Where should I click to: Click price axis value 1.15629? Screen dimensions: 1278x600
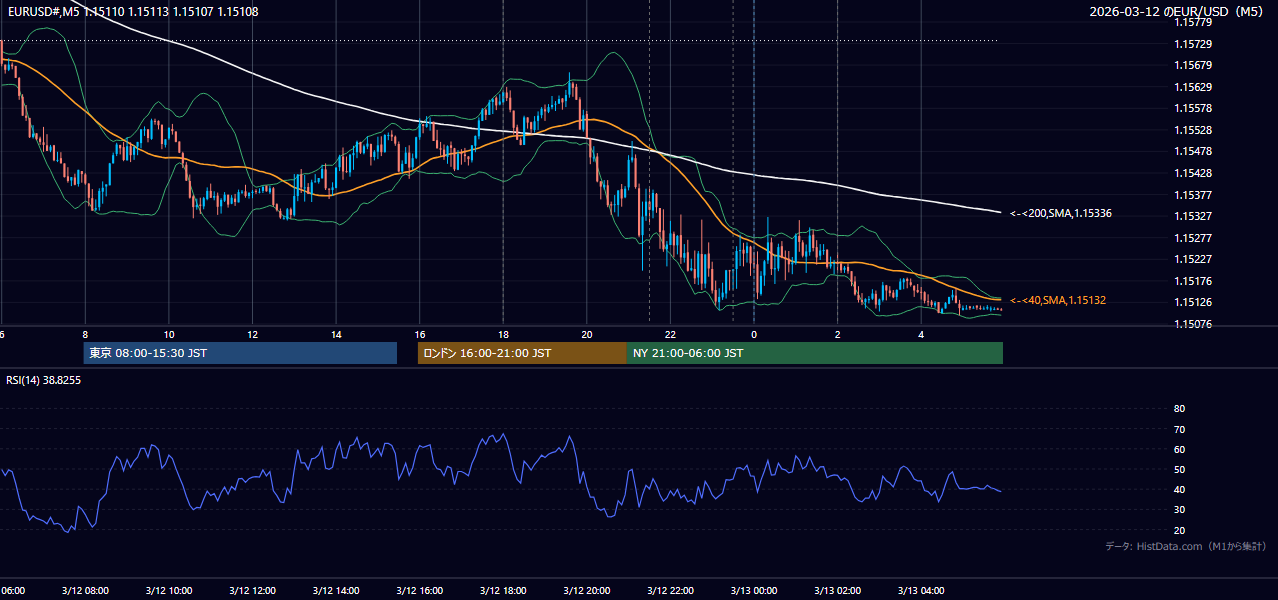tap(1193, 88)
